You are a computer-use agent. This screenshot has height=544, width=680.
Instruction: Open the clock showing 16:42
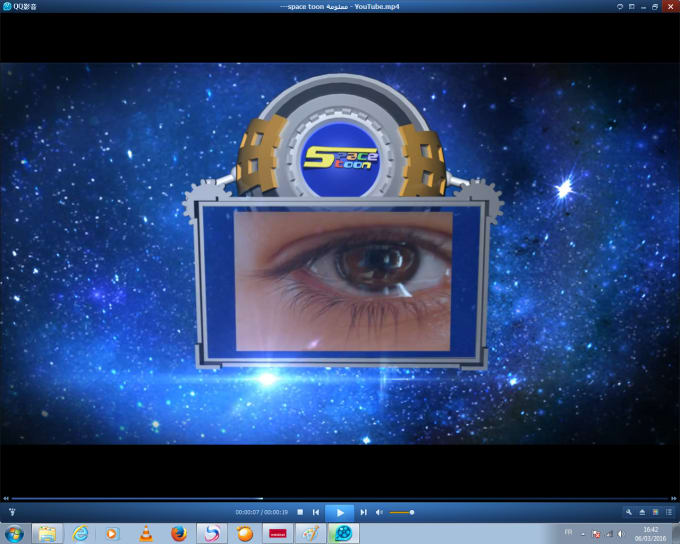coord(650,534)
